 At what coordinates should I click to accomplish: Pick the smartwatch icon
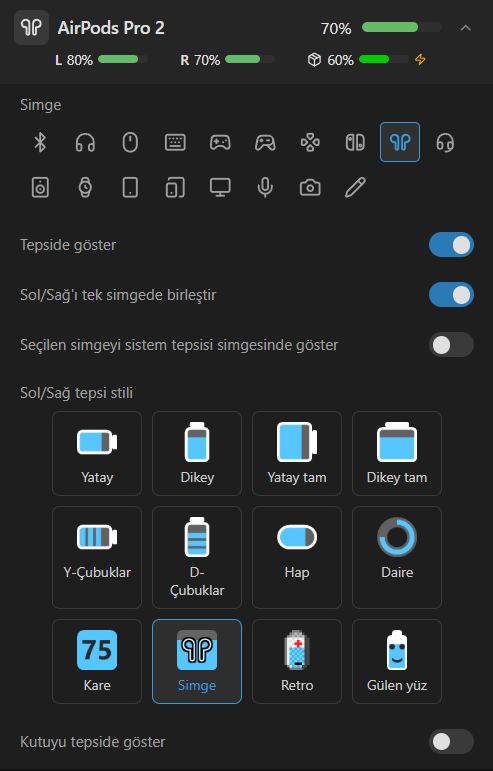(85, 187)
